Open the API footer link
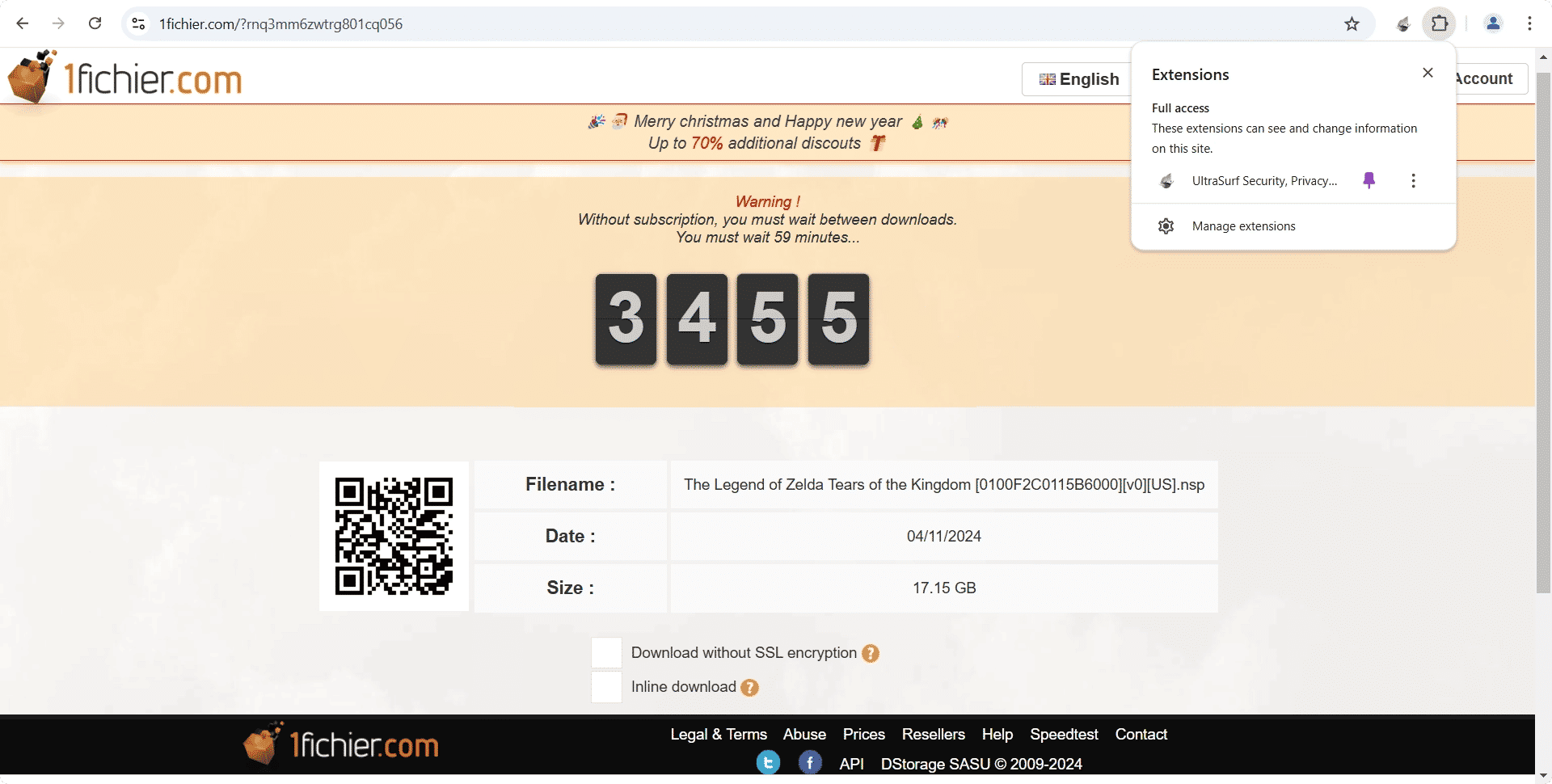 click(x=851, y=764)
